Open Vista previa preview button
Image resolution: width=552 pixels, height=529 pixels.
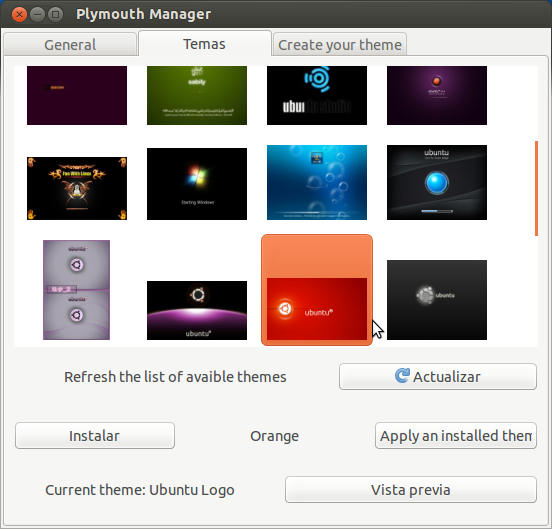pyautogui.click(x=411, y=490)
